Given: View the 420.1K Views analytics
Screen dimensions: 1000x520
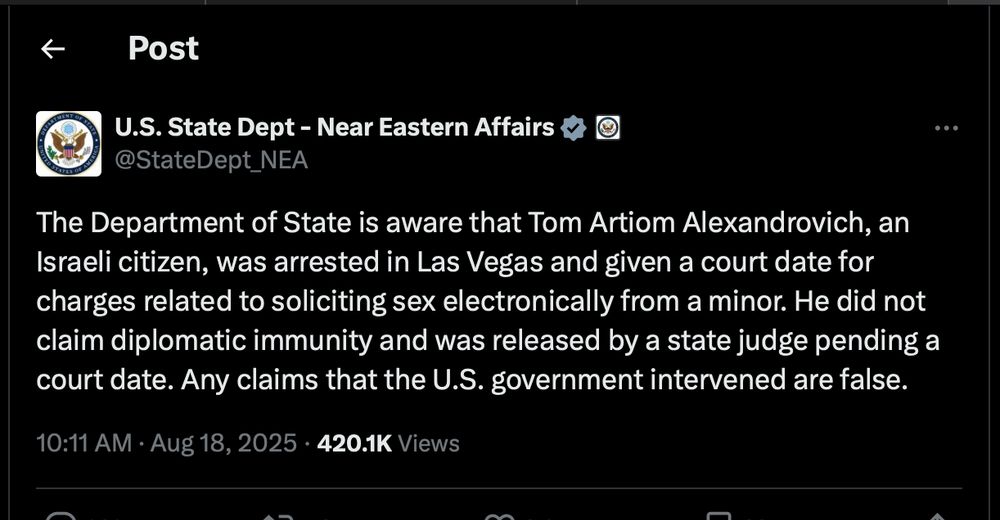Looking at the screenshot, I should pyautogui.click(x=388, y=443).
